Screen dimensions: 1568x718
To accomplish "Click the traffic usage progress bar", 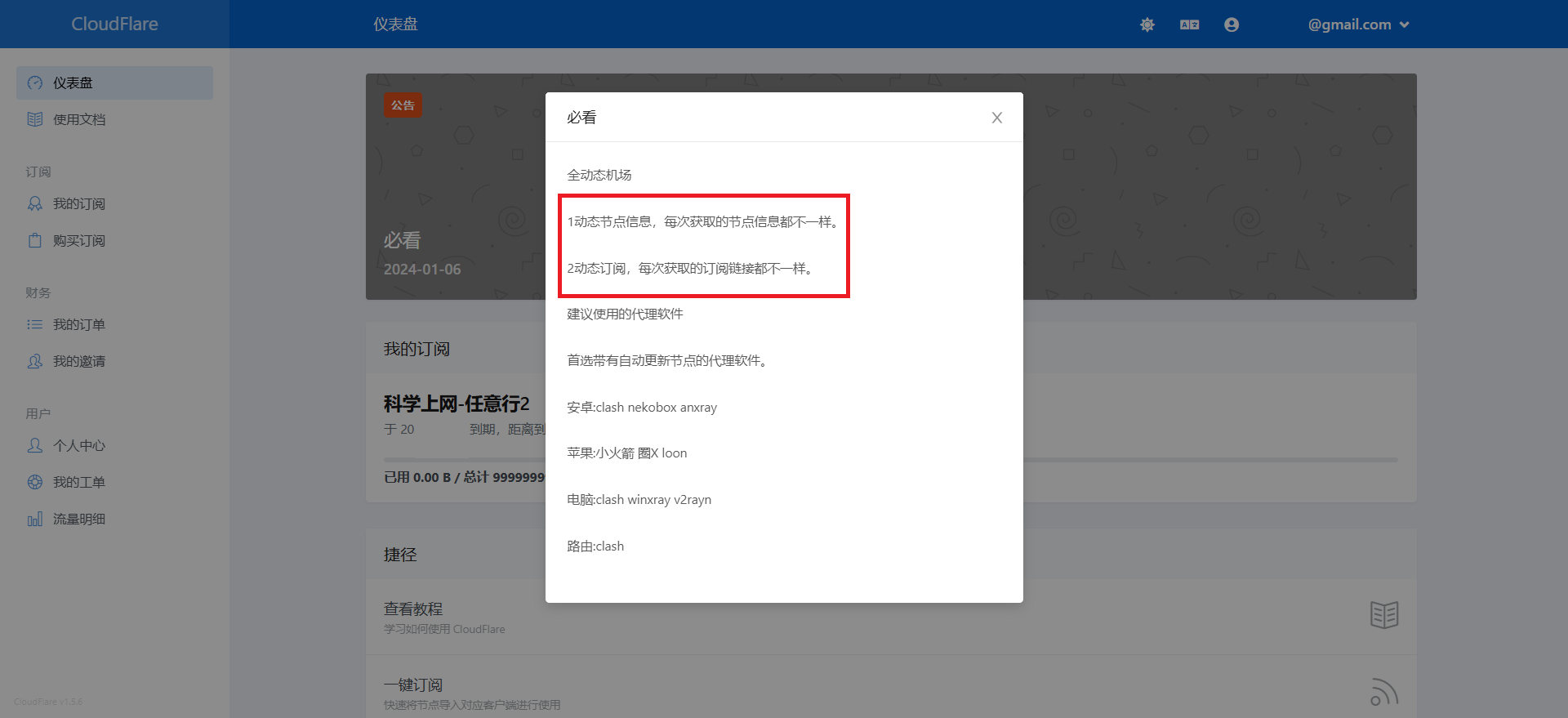I will tap(1209, 460).
